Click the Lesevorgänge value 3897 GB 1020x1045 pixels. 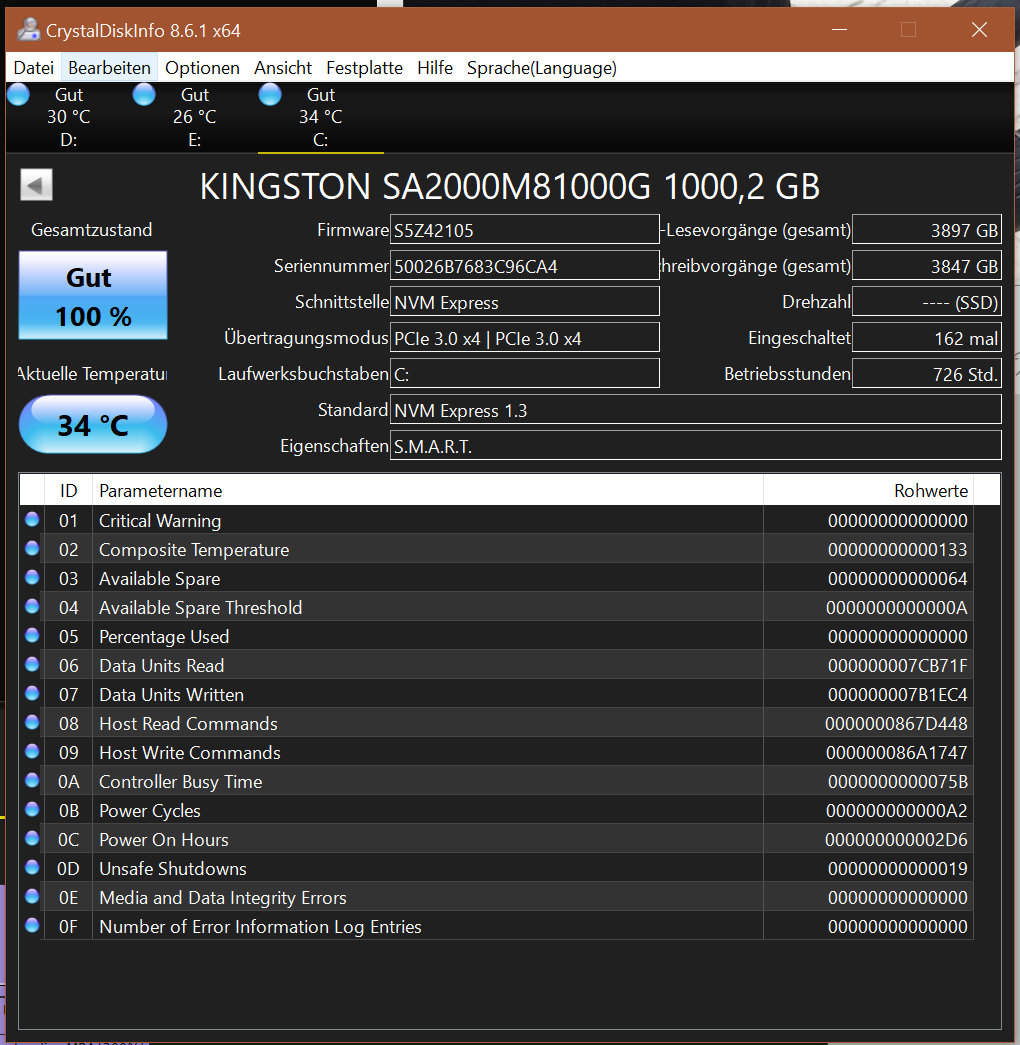pos(927,230)
